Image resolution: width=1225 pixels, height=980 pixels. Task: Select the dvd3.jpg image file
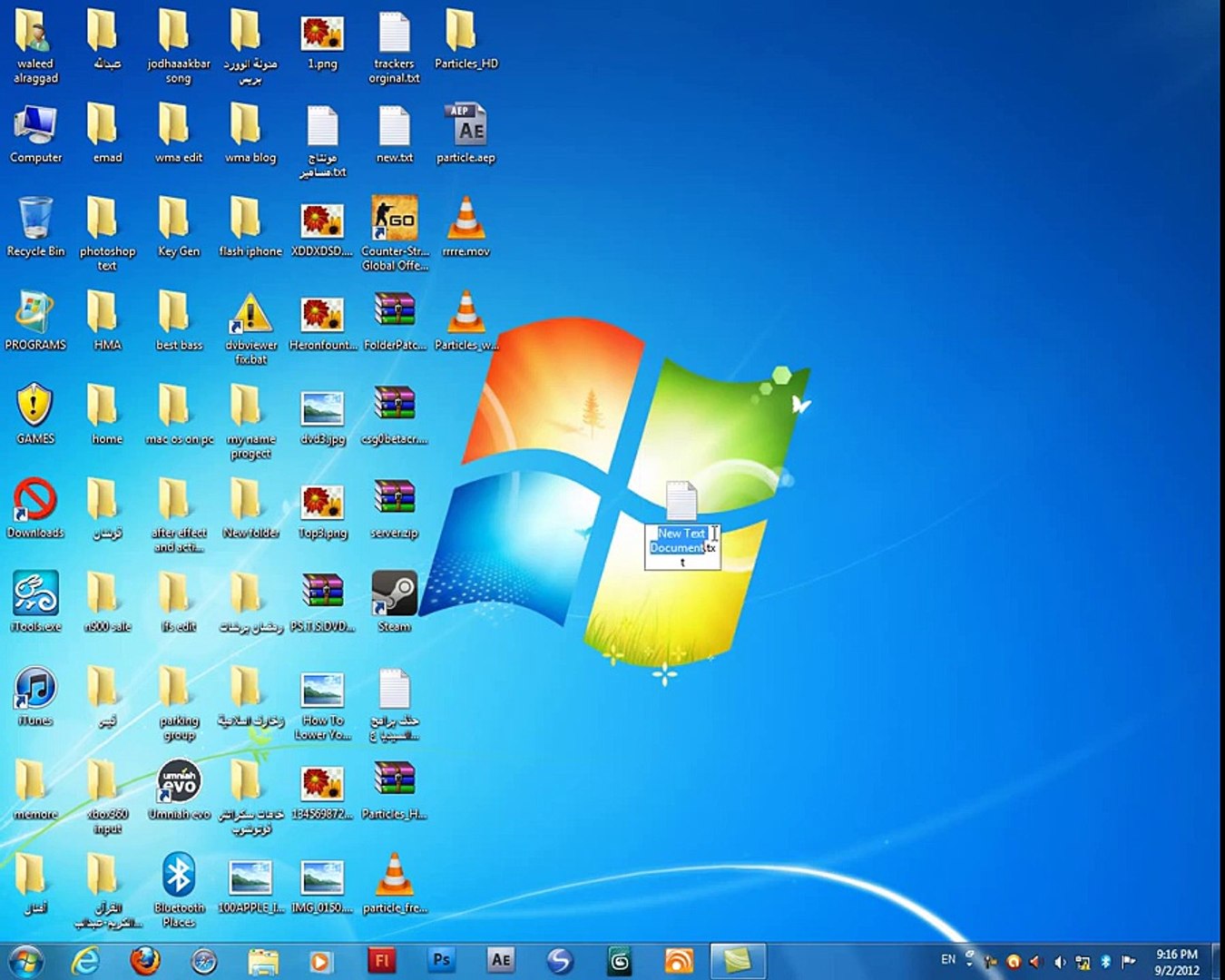pos(322,414)
